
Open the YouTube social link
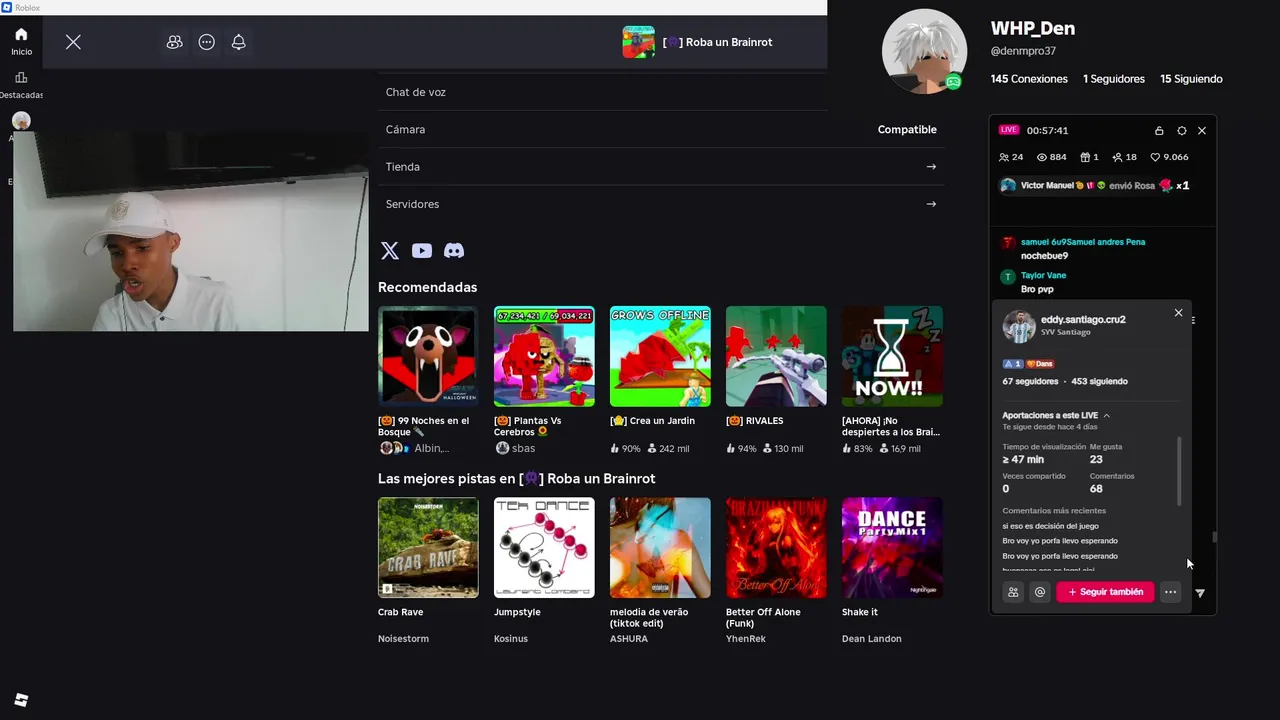422,251
